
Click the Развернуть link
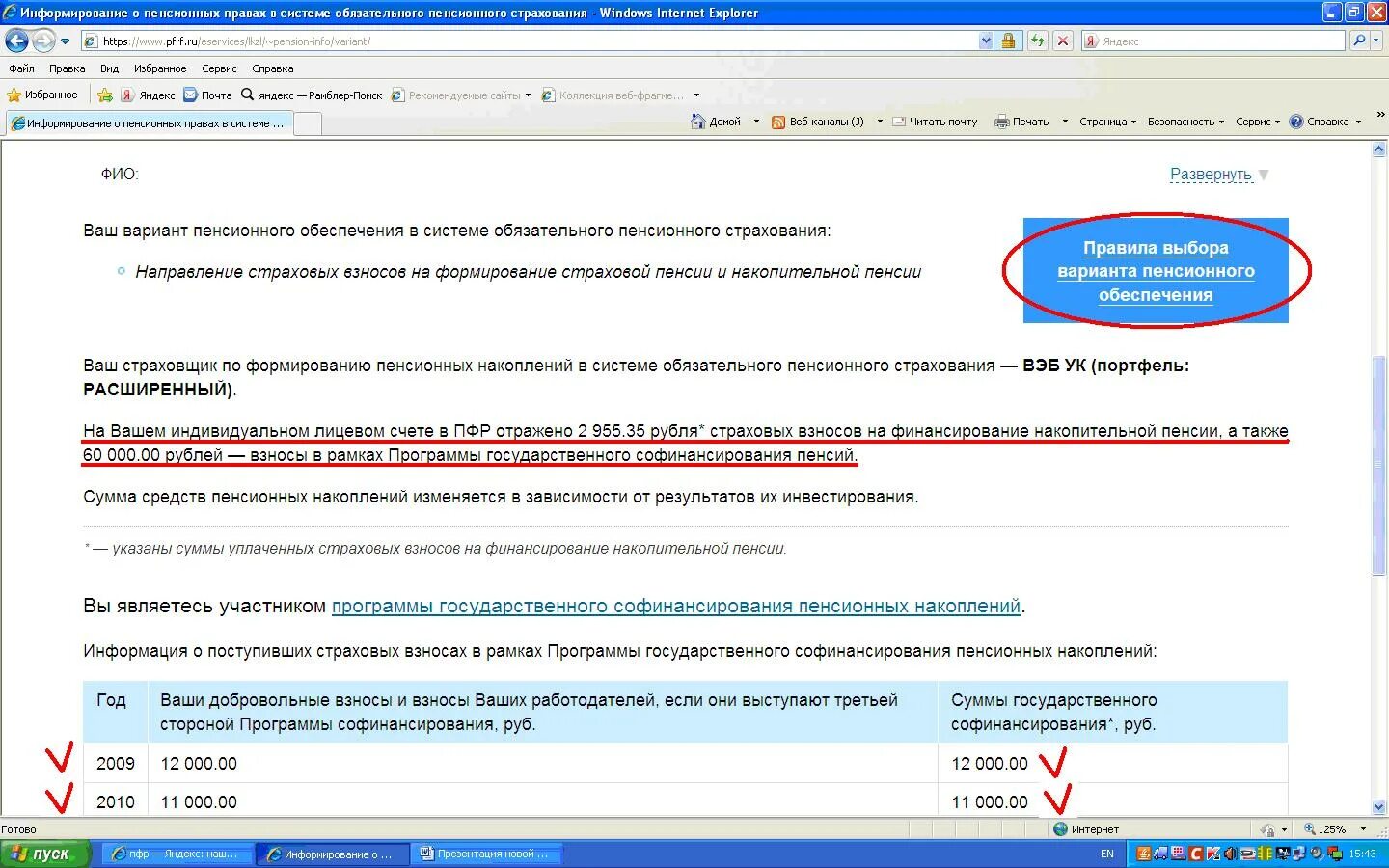tap(1211, 175)
